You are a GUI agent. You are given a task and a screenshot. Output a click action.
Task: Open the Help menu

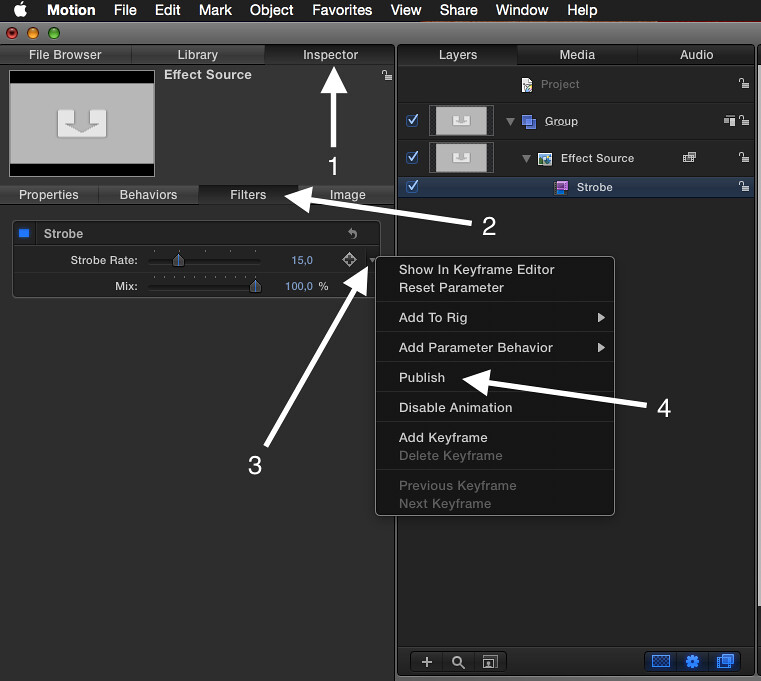coord(582,10)
